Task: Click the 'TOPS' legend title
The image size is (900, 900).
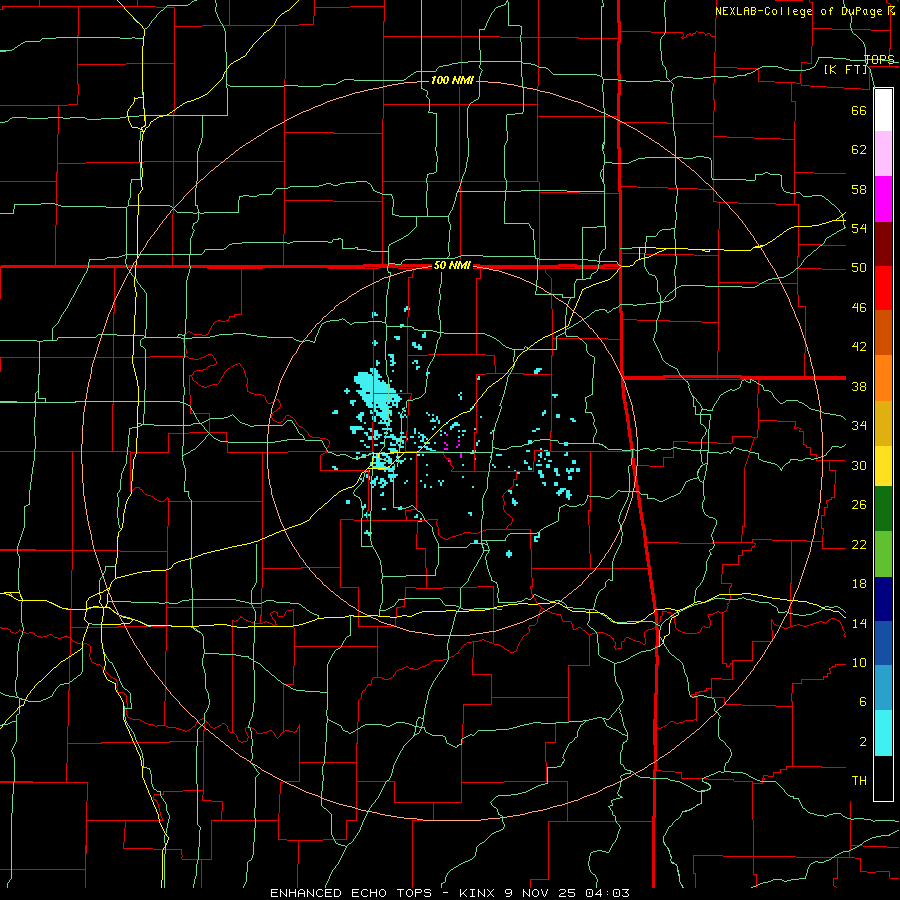Action: [x=879, y=60]
